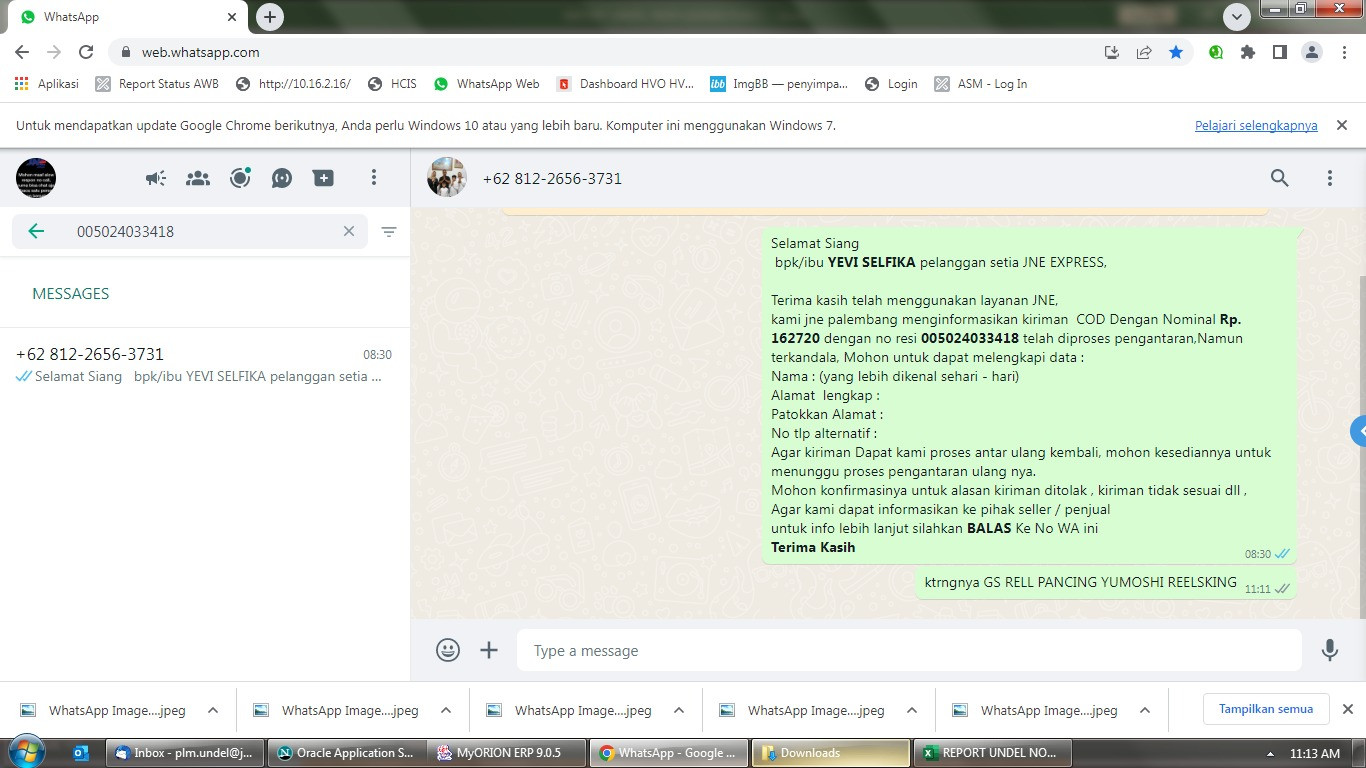Switch to REPORT UNDEL Excel taskbar window

tap(993, 753)
